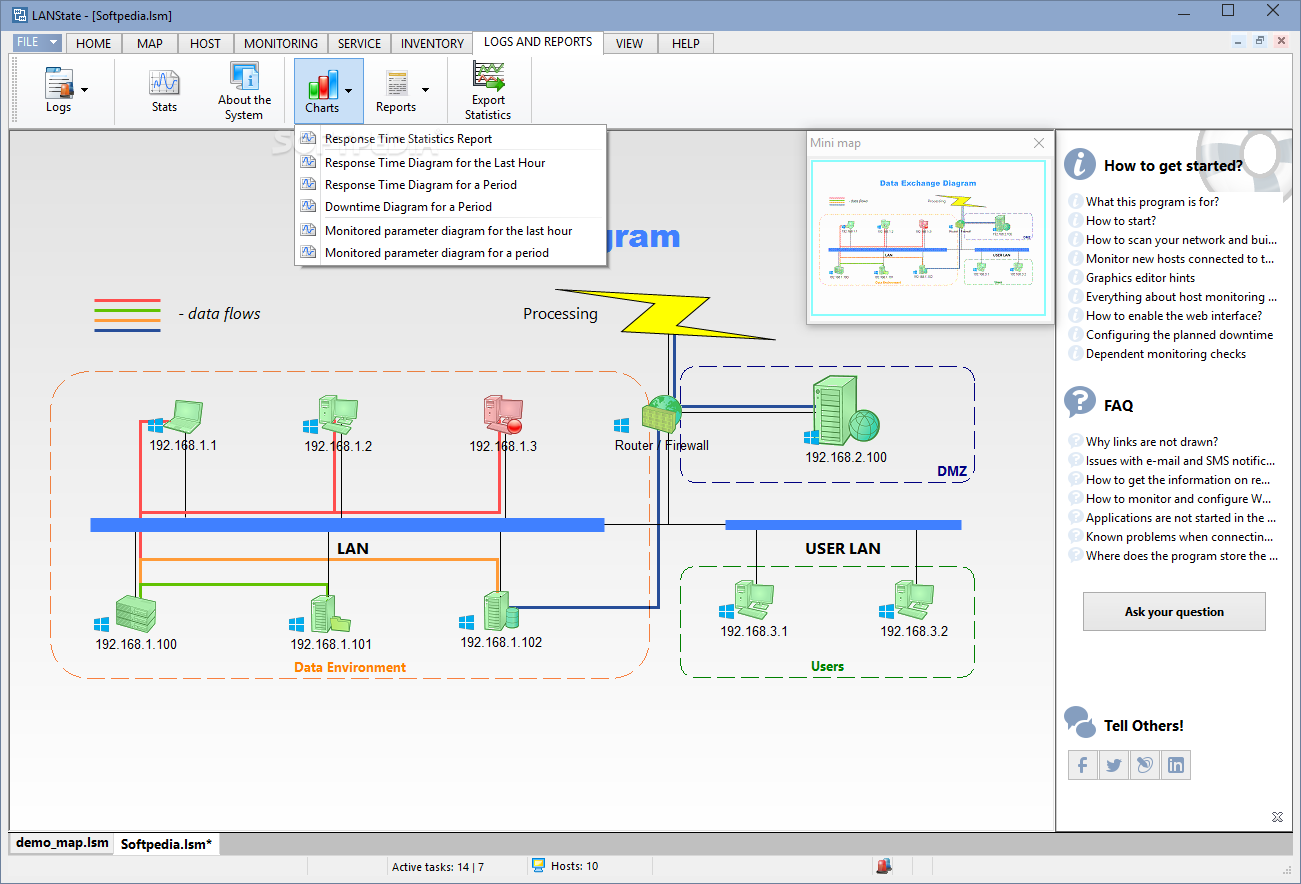
Task: Switch to the MONITORING ribbon tab
Action: 281,43
